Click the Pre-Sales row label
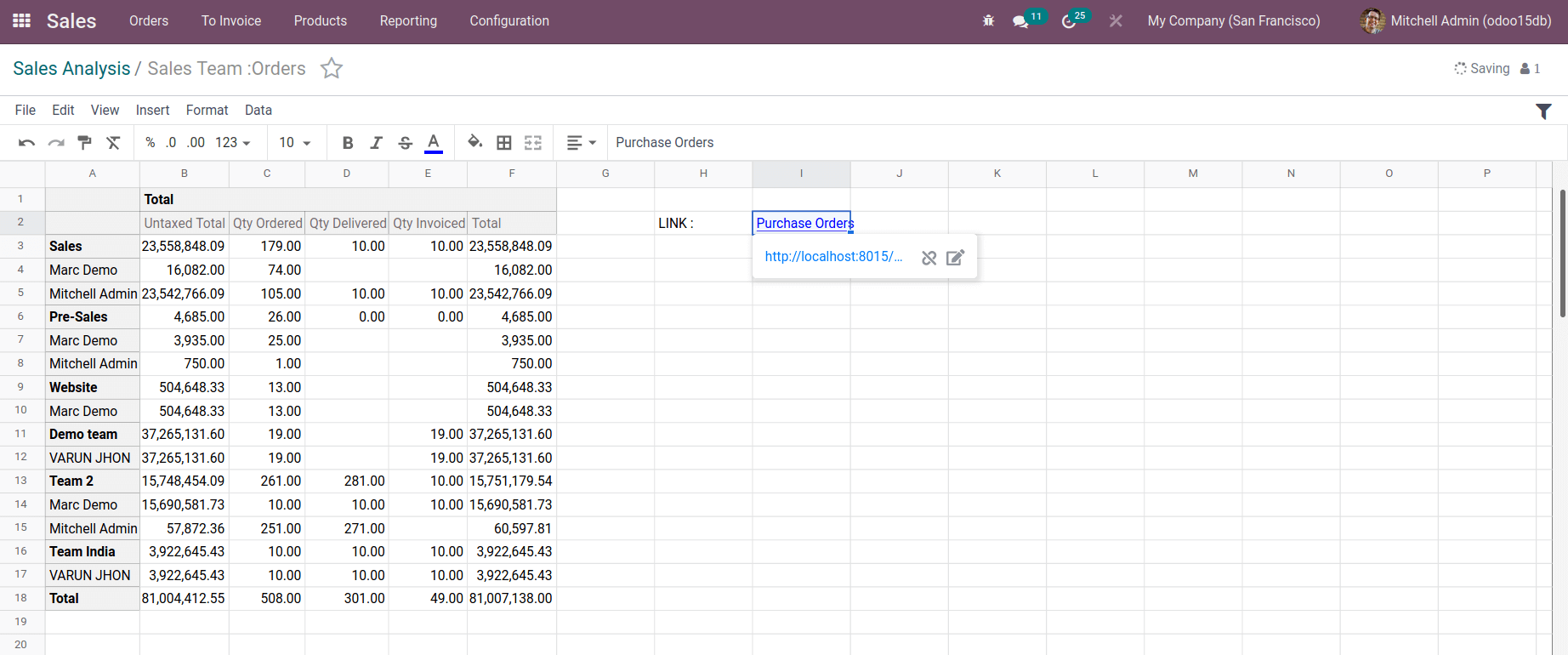 tap(93, 316)
